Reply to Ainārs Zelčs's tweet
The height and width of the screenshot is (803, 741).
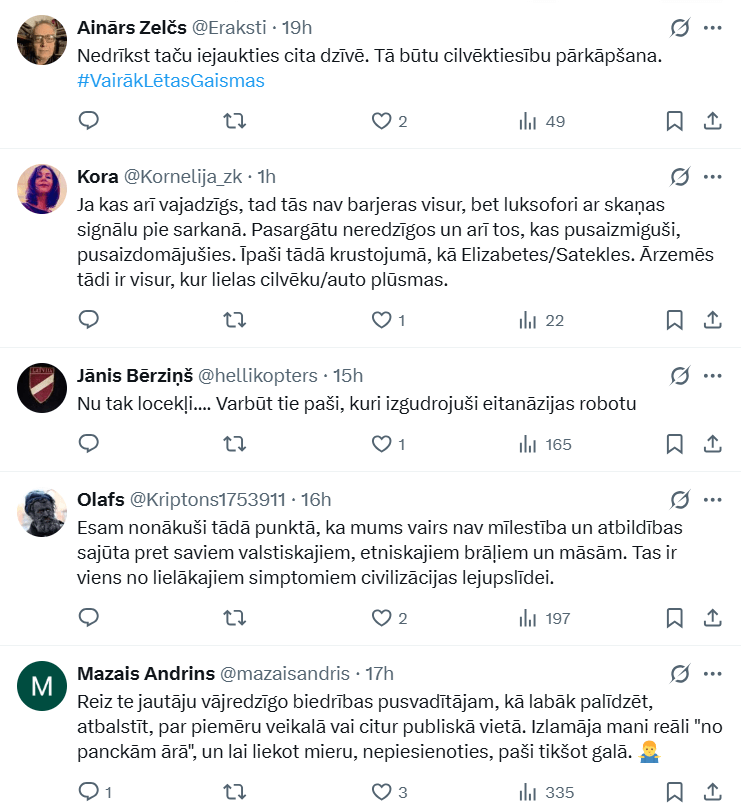point(89,121)
